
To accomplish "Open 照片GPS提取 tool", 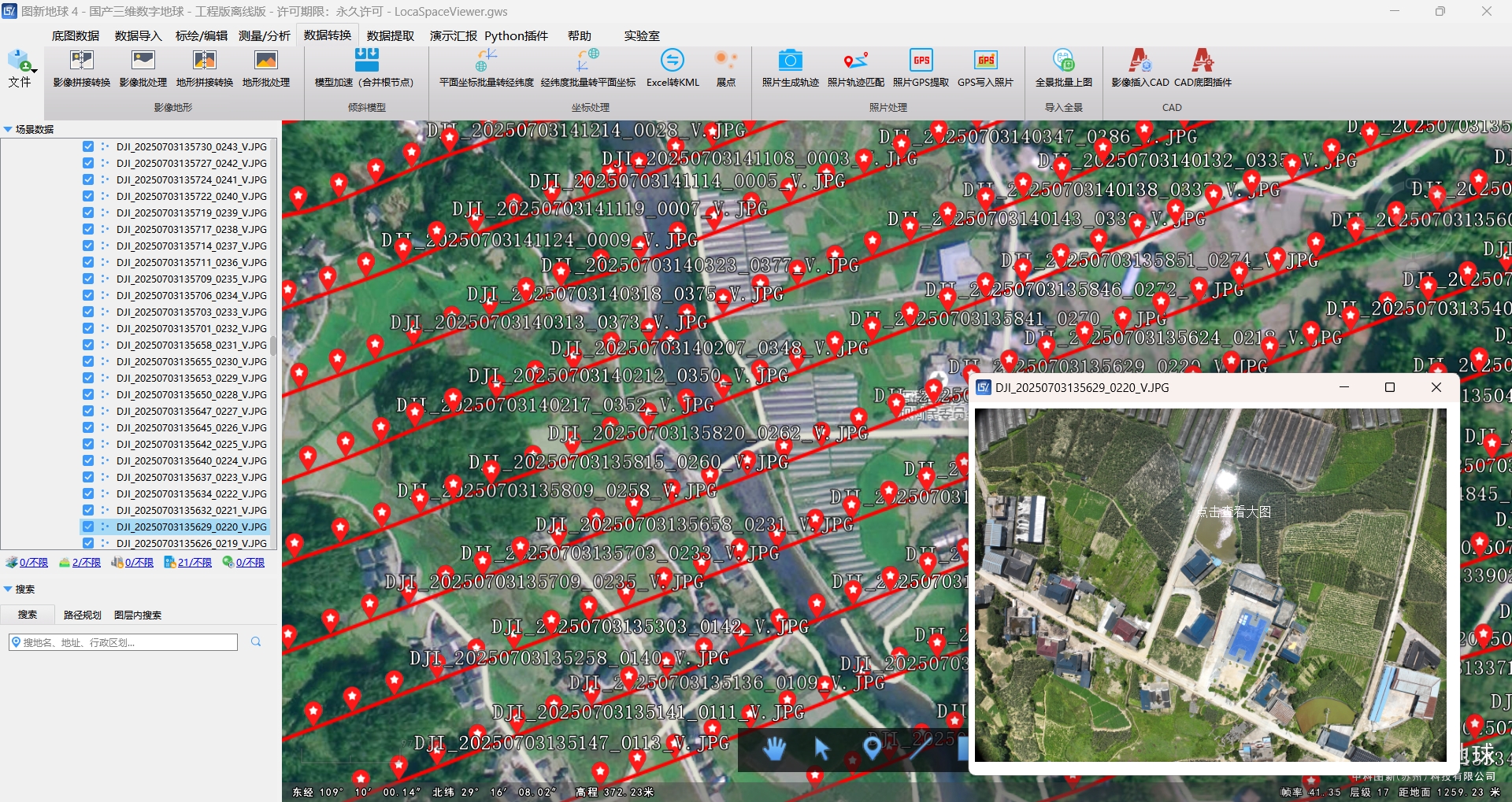I will [921, 68].
